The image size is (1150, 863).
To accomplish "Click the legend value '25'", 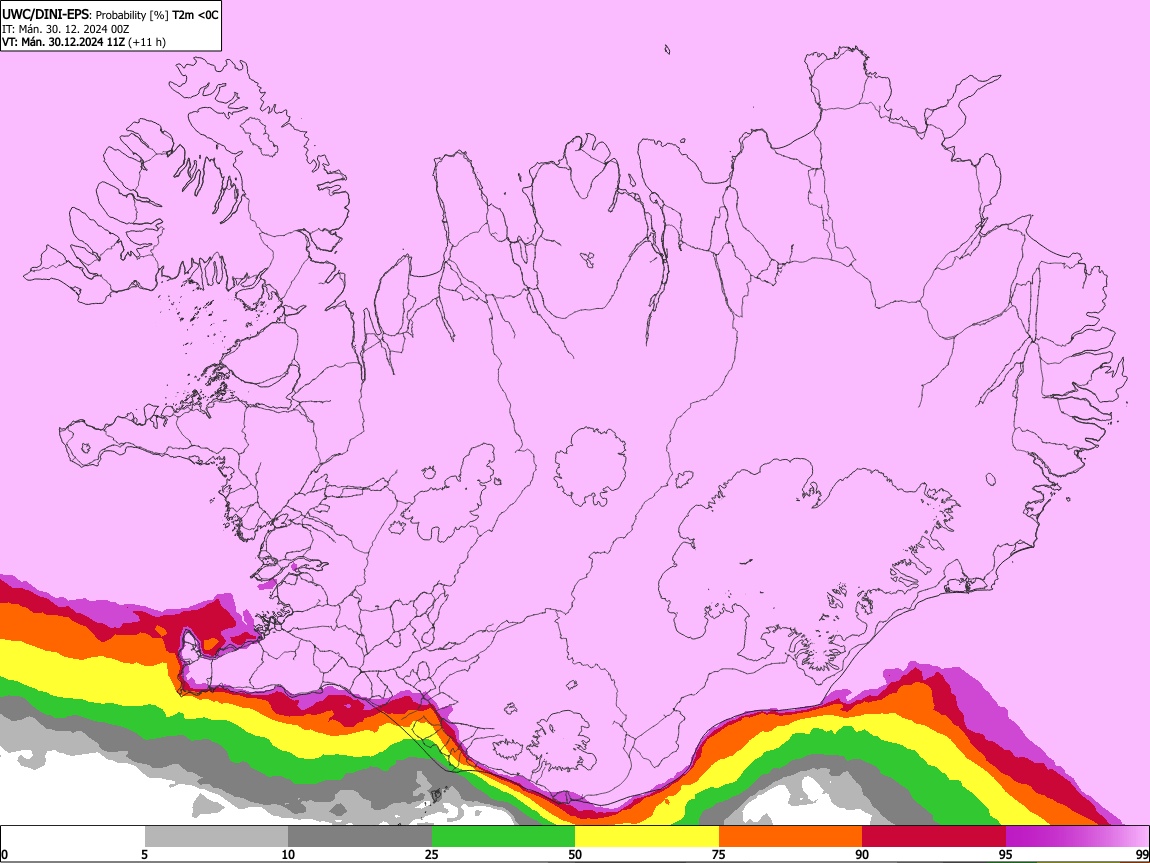I will 432,854.
